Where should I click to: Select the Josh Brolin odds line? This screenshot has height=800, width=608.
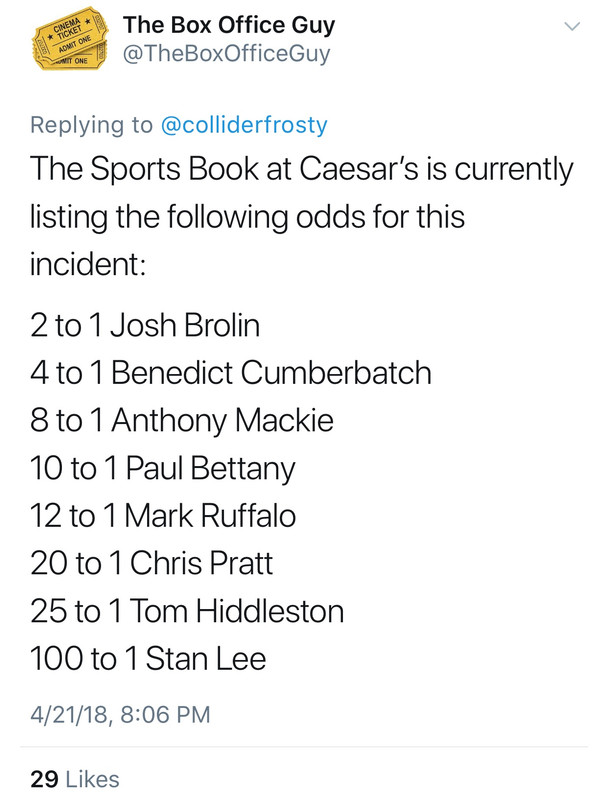pyautogui.click(x=145, y=325)
